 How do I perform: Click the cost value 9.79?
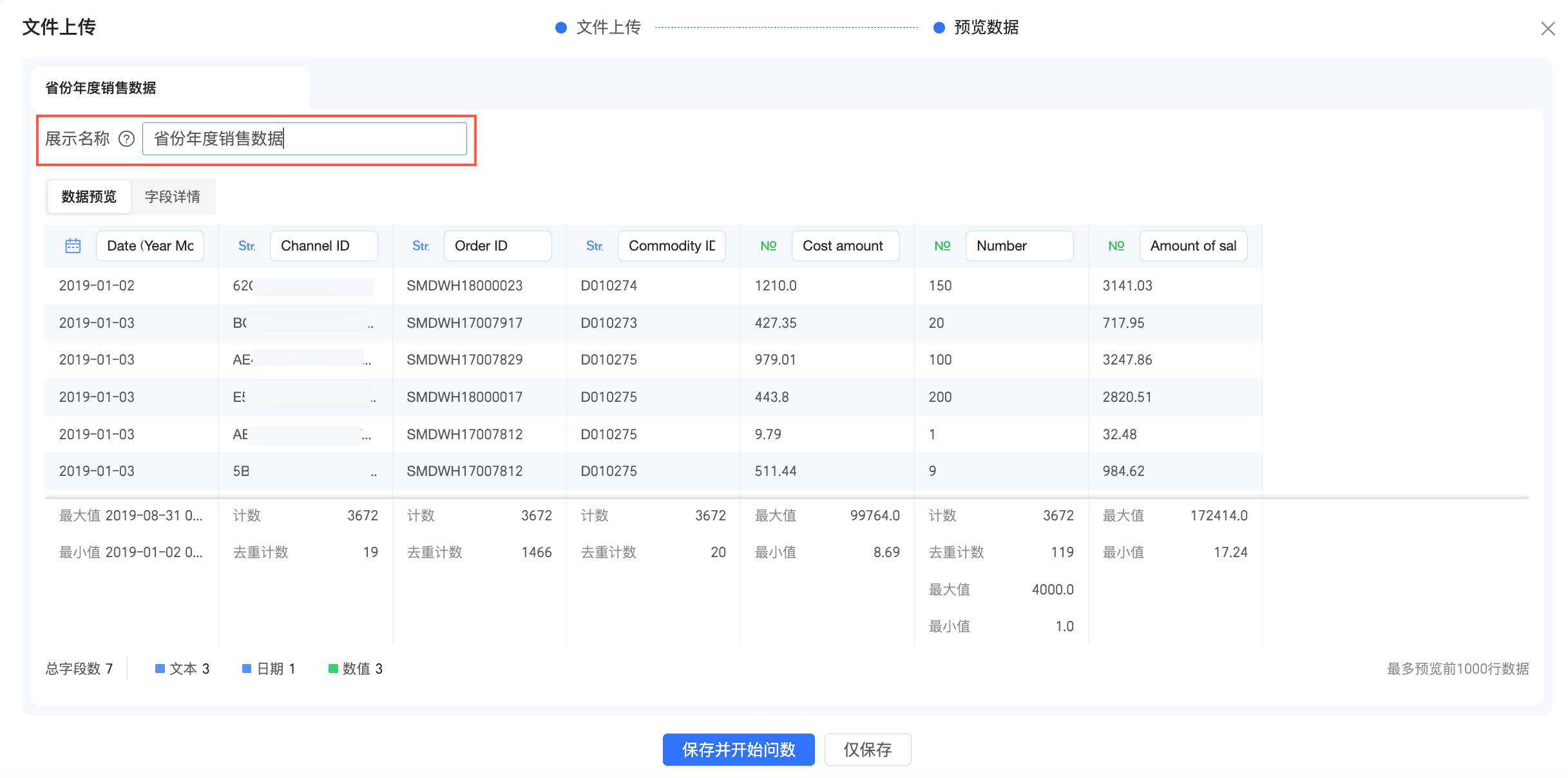pos(768,435)
